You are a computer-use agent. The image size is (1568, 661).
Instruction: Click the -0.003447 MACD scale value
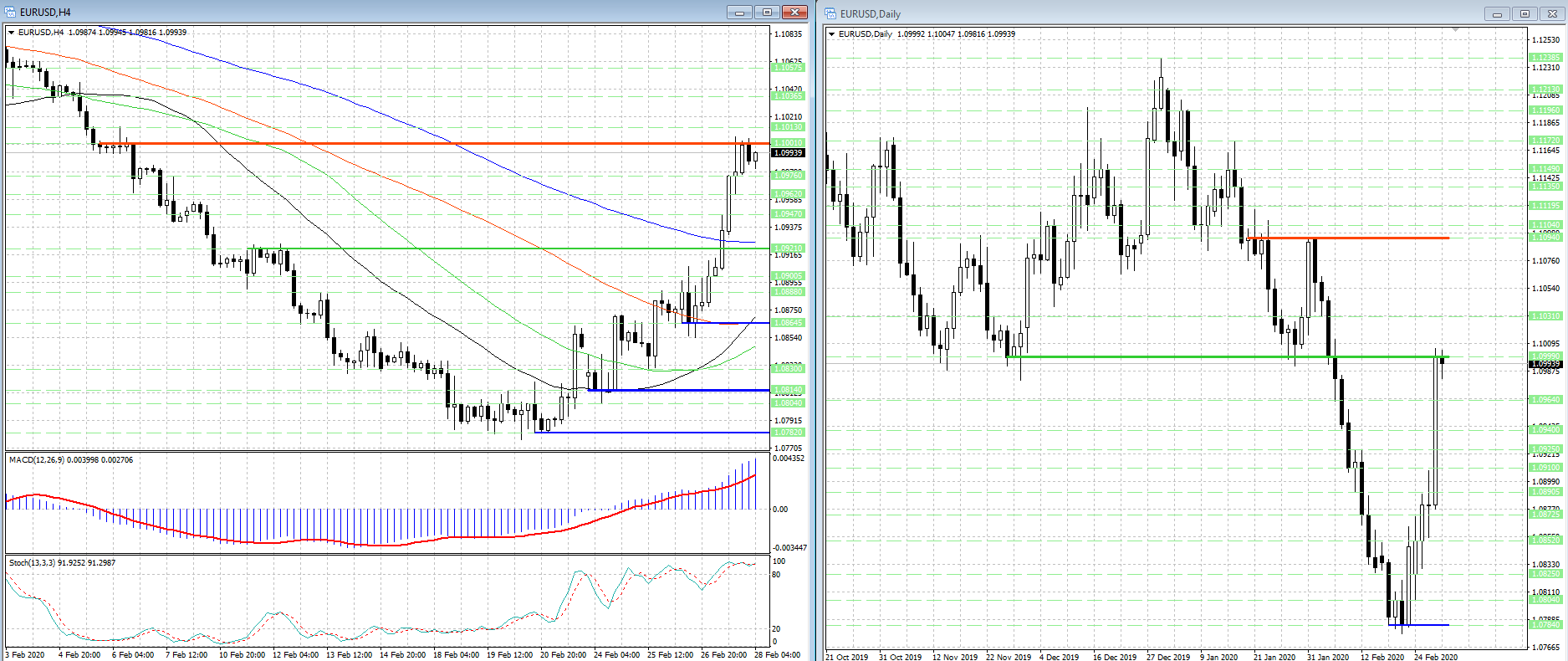click(789, 548)
